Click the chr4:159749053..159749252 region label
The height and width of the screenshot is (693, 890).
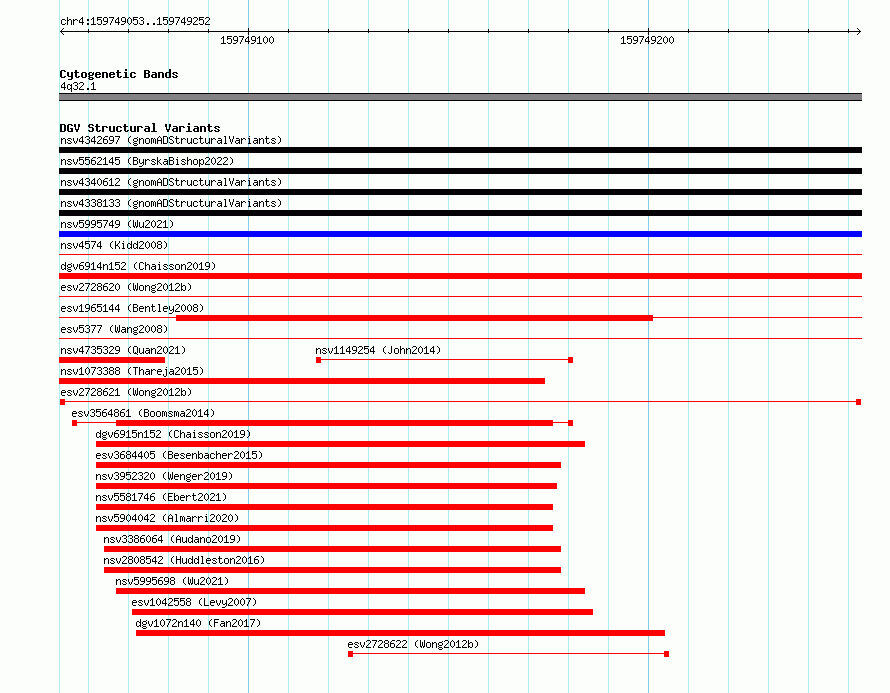pyautogui.click(x=135, y=21)
